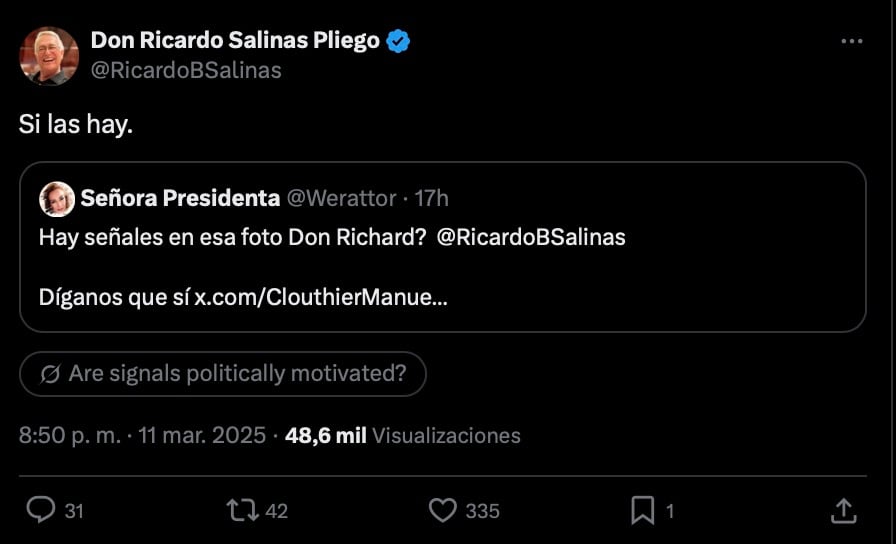Like the tweet with the heart icon
This screenshot has width=896, height=544.
[442, 510]
